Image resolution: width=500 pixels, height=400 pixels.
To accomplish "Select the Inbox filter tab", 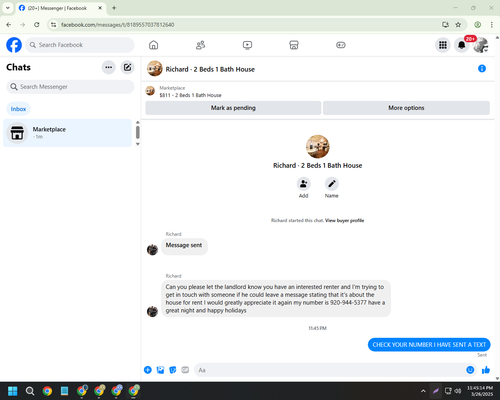I will coord(18,109).
